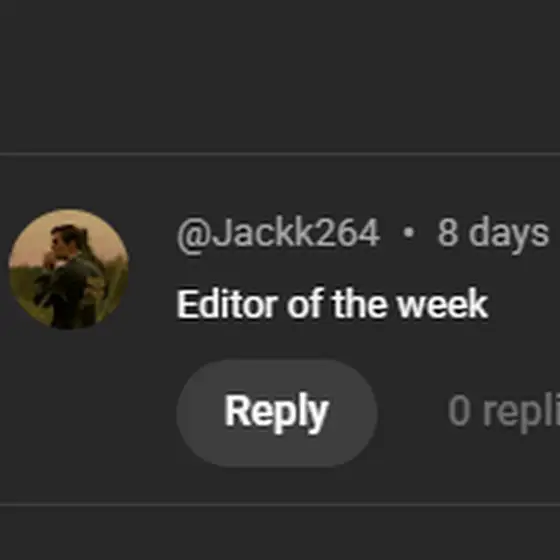Click the Reply button

pos(277,413)
